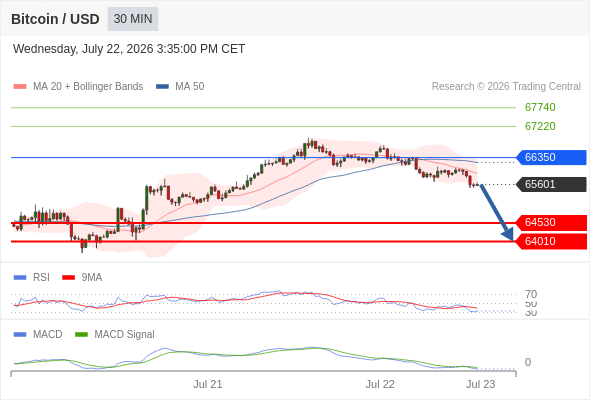This screenshot has width=590, height=400.
Task: Click the Bitcoin / USD title
Action: [55, 19]
